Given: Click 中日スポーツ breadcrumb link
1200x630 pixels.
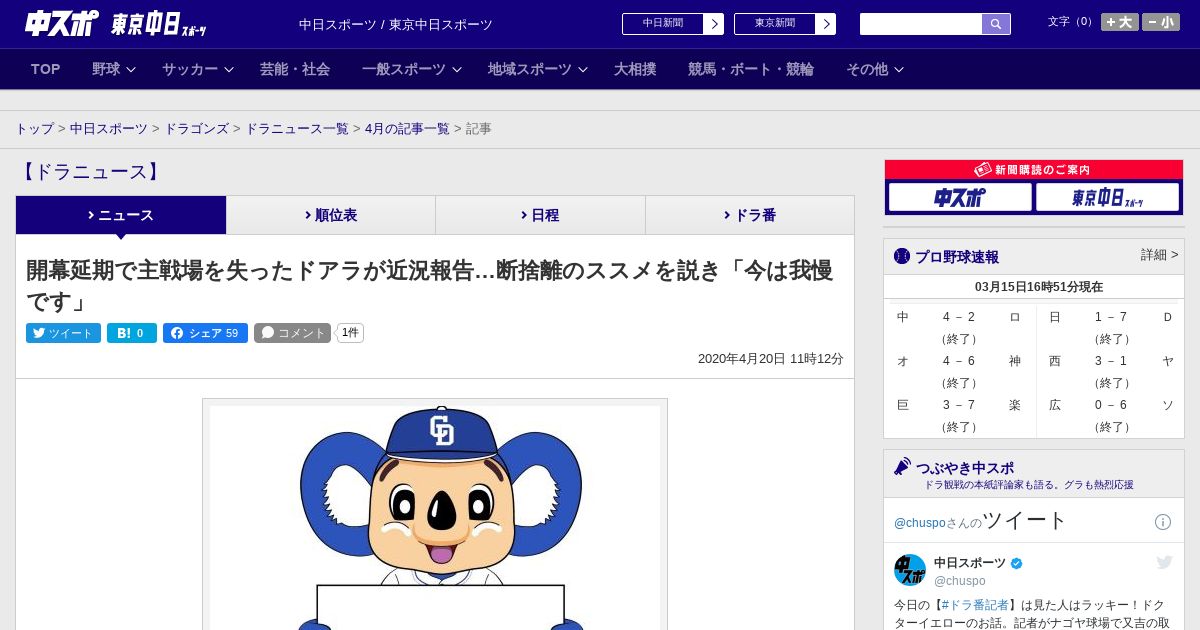Looking at the screenshot, I should pyautogui.click(x=109, y=129).
